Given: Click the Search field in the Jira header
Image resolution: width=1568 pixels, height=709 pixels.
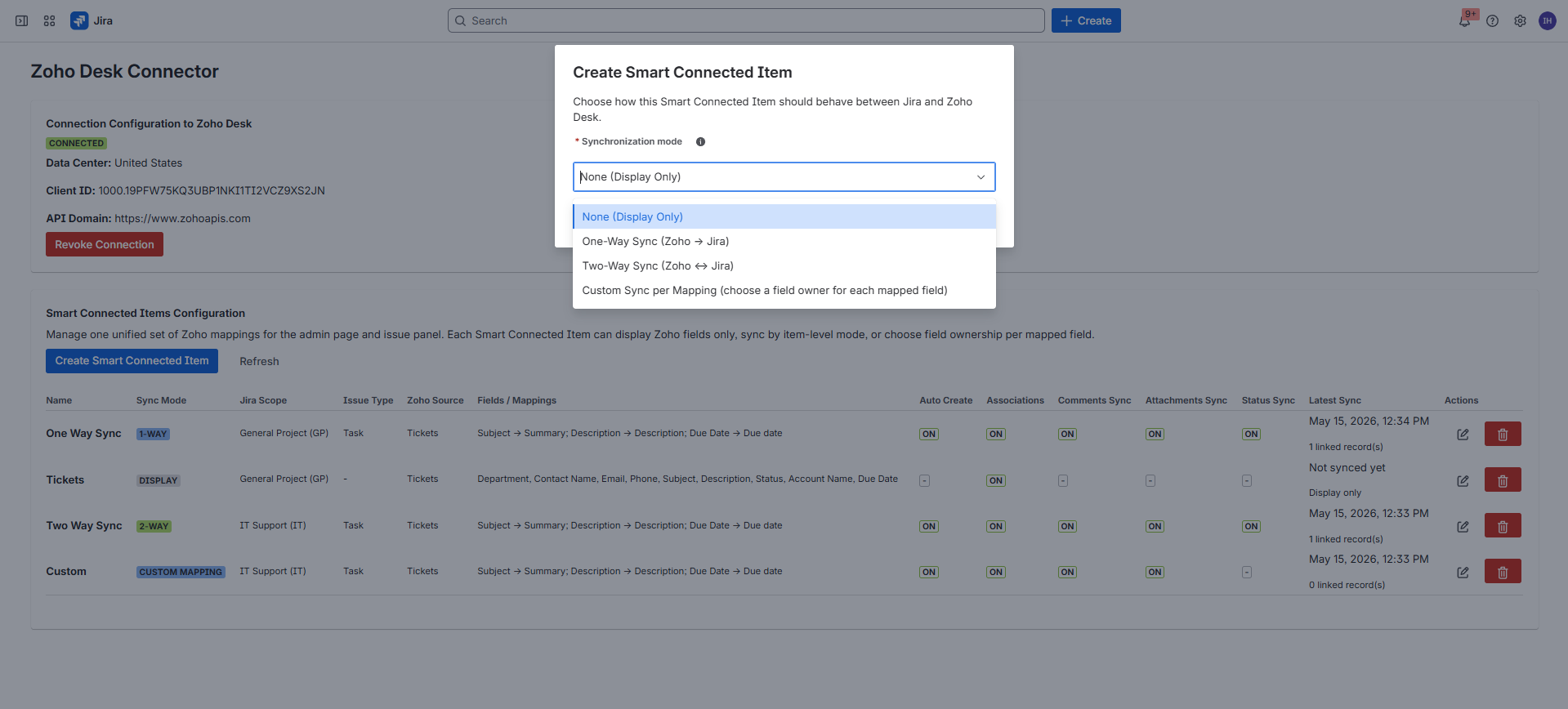Looking at the screenshot, I should [746, 20].
